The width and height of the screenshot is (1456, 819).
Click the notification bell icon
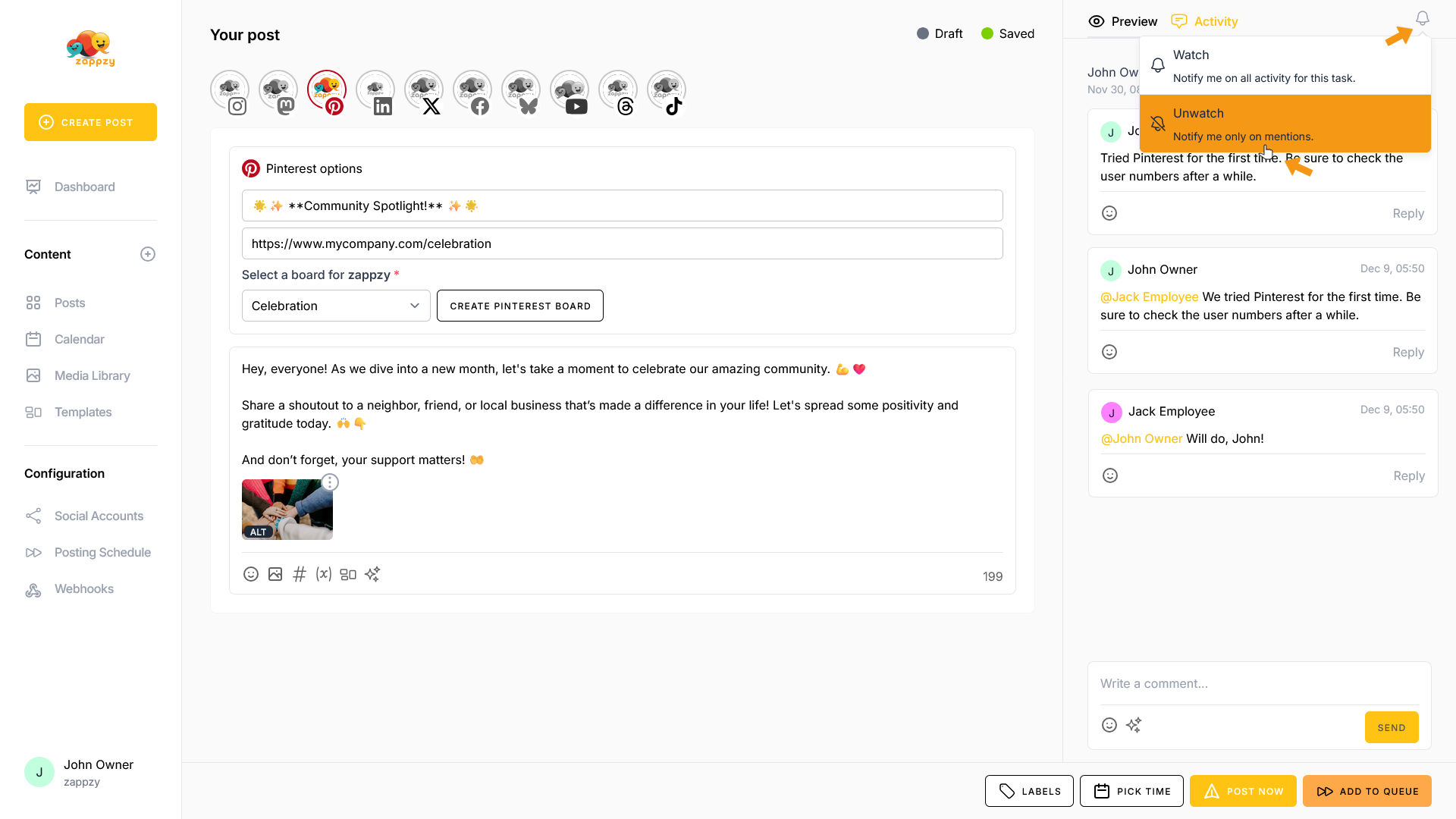pyautogui.click(x=1422, y=18)
